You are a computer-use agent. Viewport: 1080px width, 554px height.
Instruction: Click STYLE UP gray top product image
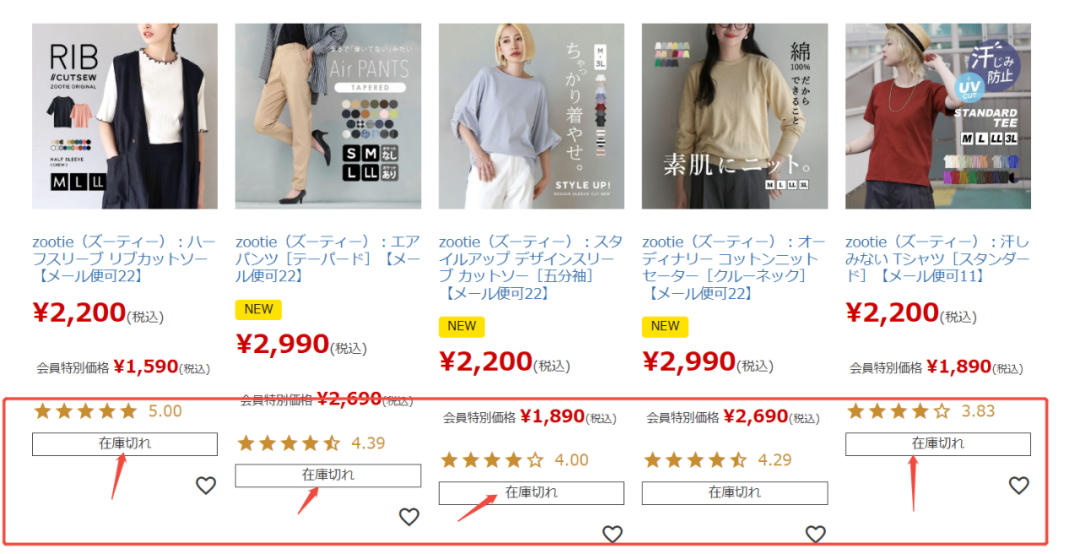532,116
